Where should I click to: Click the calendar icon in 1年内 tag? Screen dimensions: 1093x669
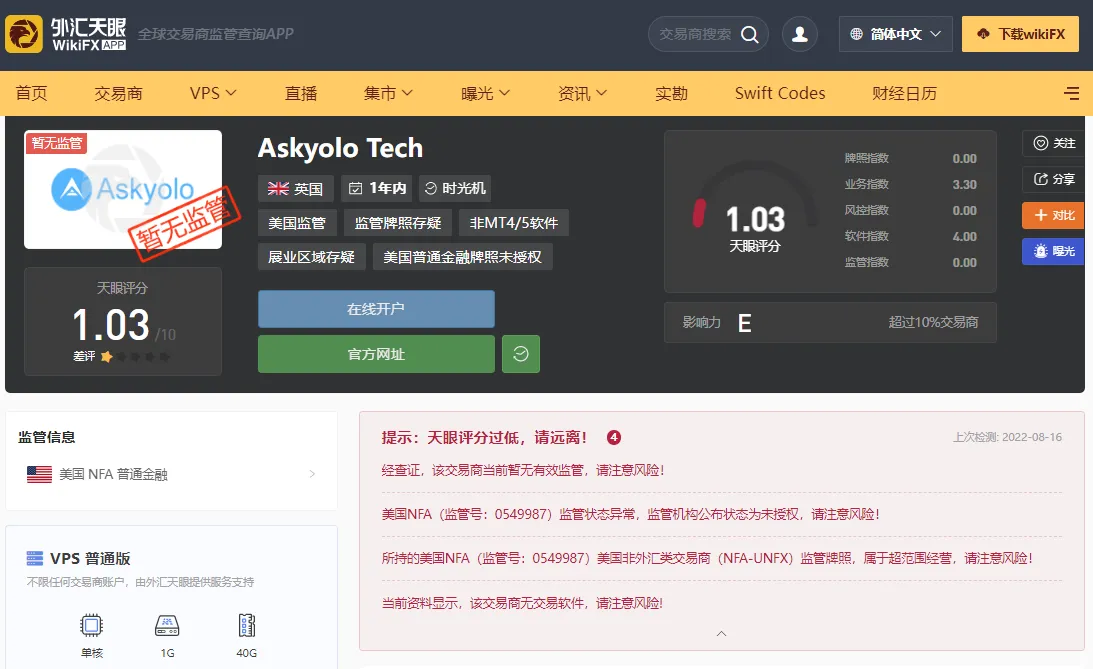[x=356, y=188]
